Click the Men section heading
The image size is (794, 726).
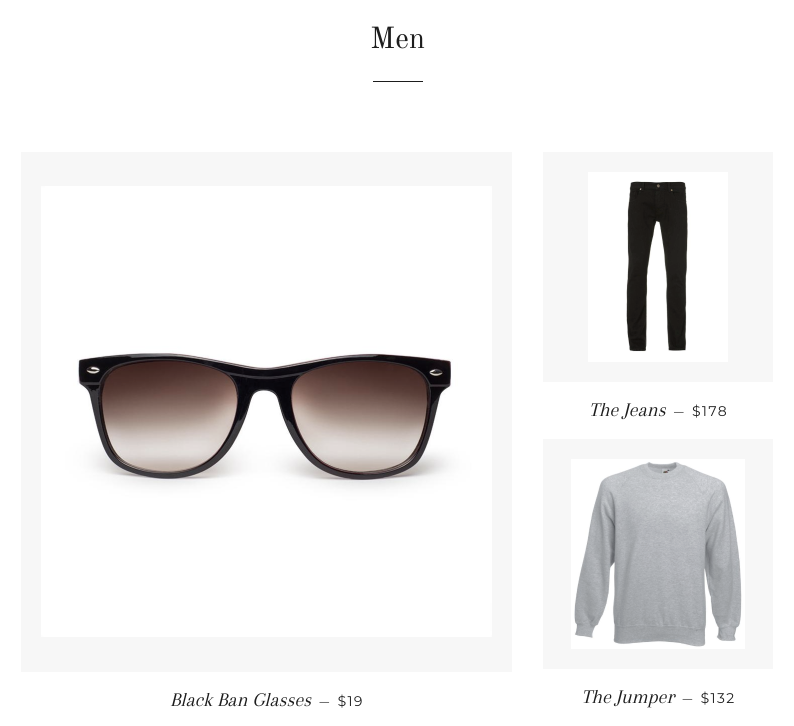398,38
